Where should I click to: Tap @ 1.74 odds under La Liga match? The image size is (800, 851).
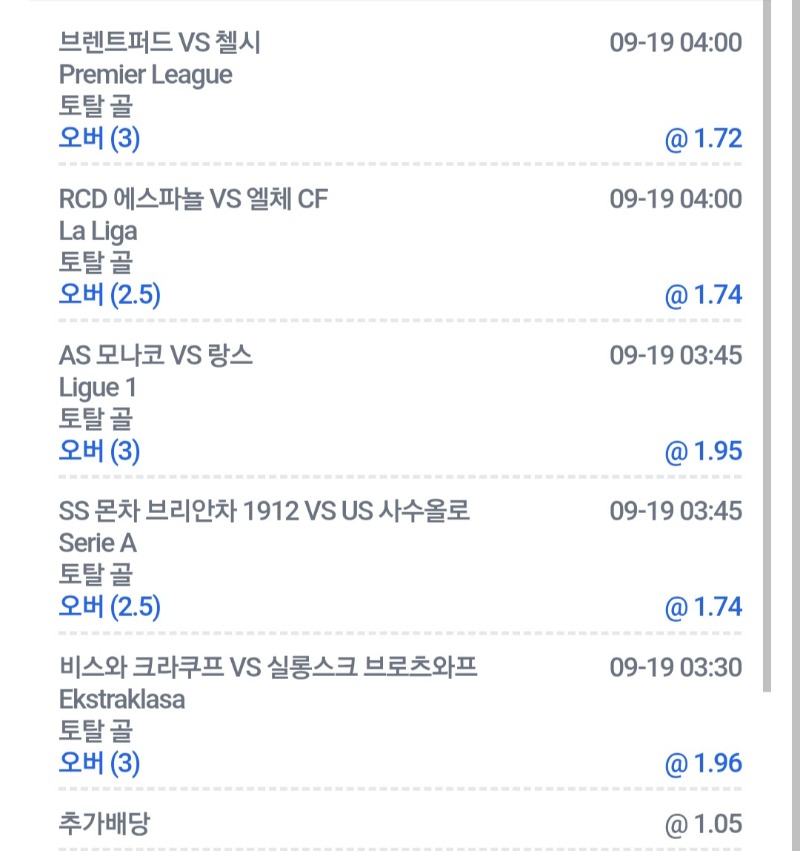point(703,295)
